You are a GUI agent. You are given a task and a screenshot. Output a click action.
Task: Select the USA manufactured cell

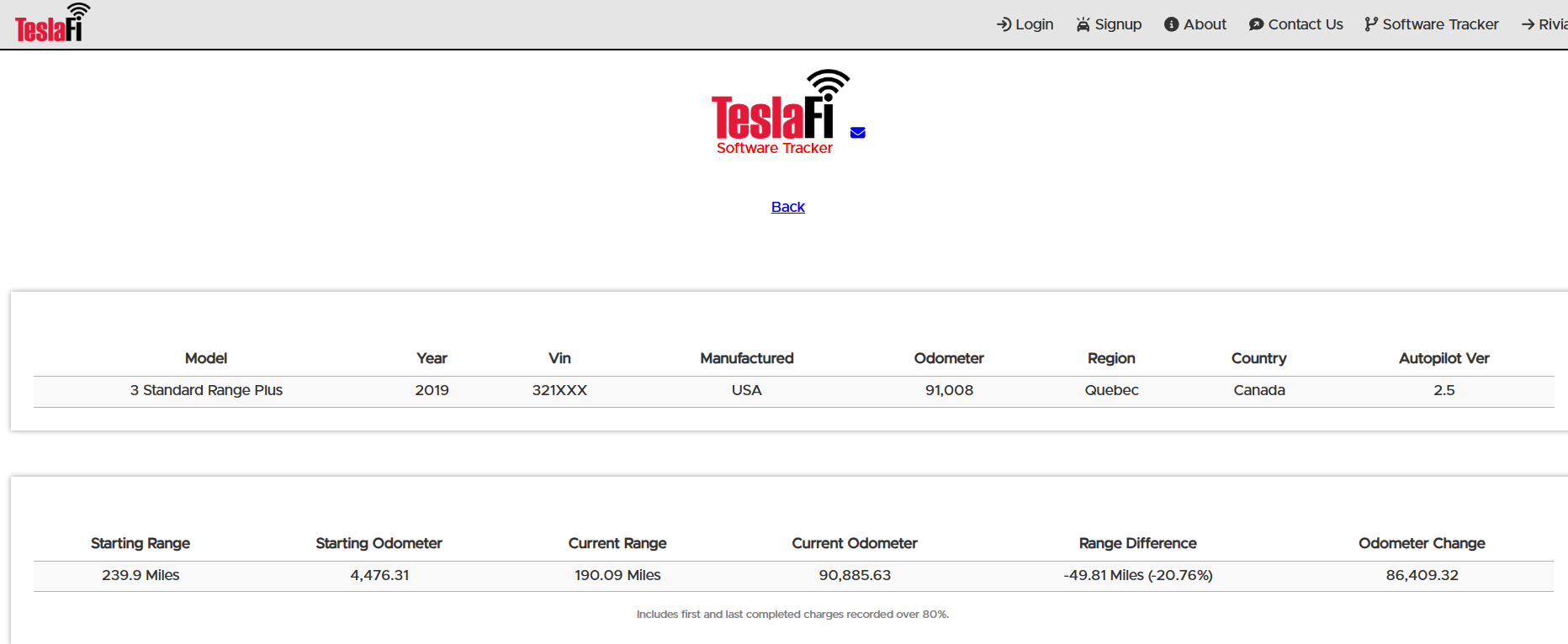click(747, 390)
